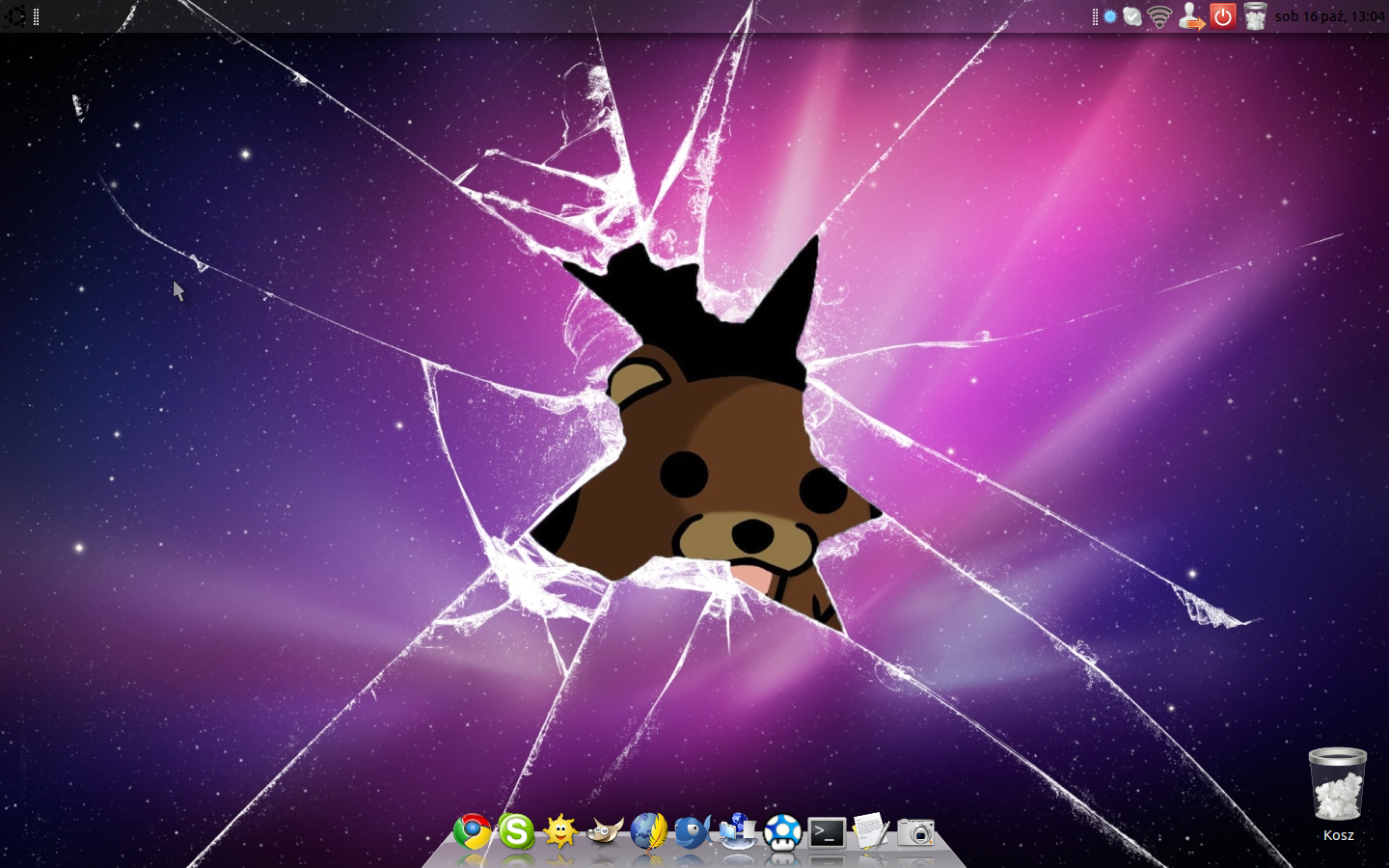
Task: Open the Terminal from the dock
Action: click(x=827, y=832)
